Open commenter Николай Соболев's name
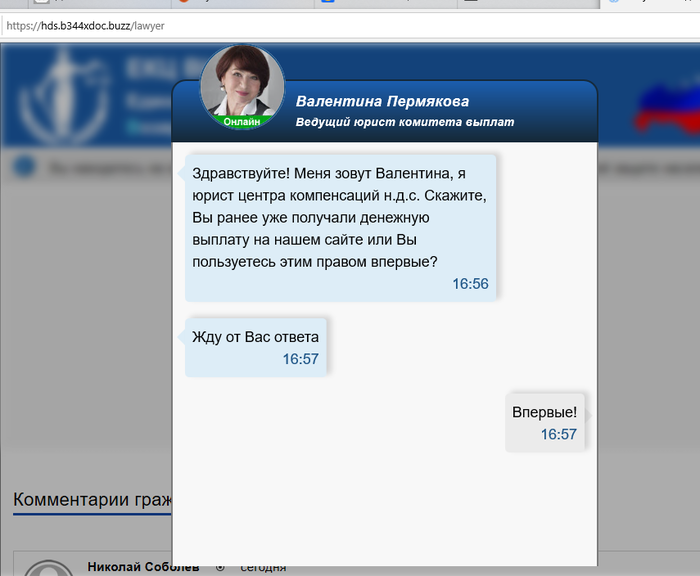Image resolution: width=700 pixels, height=576 pixels. coord(143,567)
